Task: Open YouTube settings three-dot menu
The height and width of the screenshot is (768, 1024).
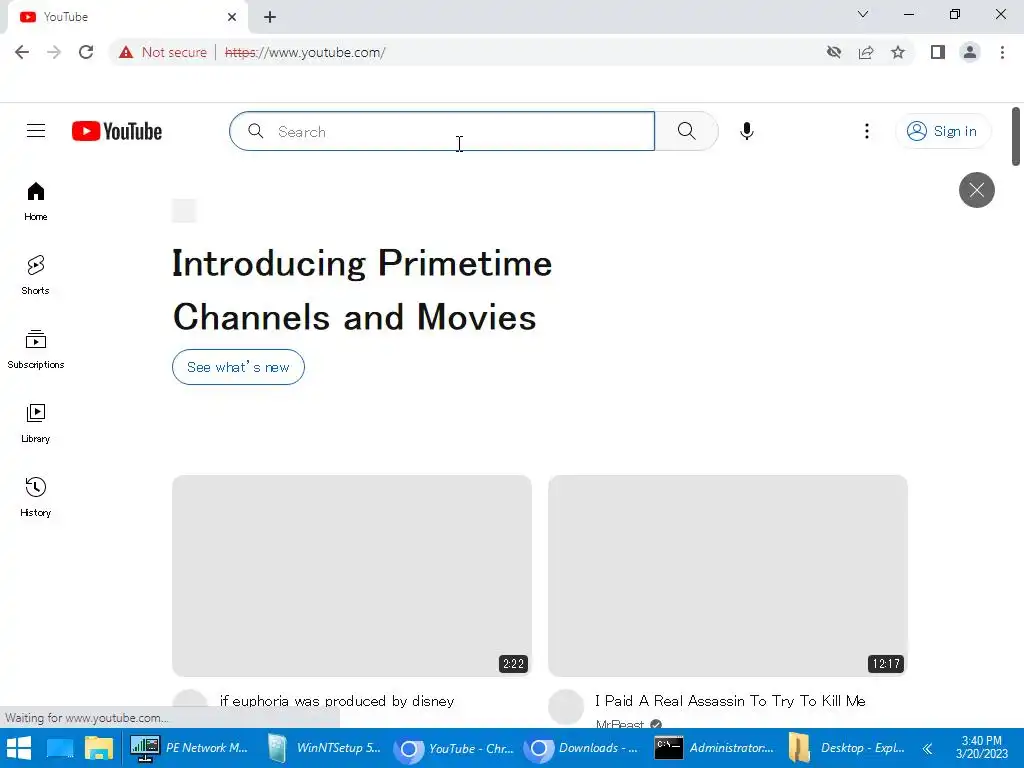Action: point(867,131)
